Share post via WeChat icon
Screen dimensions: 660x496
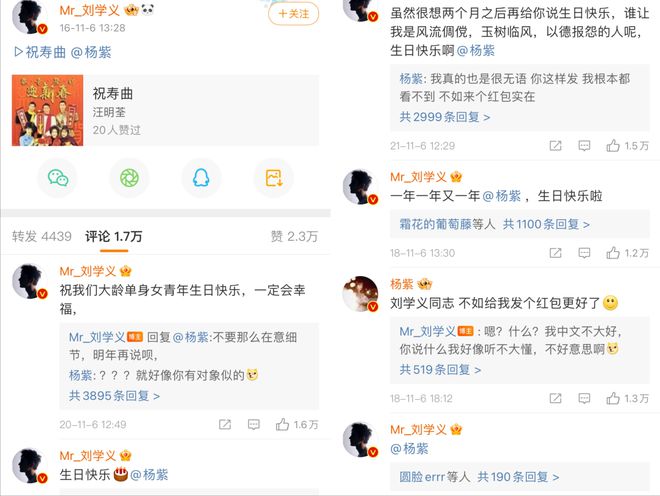(x=58, y=178)
